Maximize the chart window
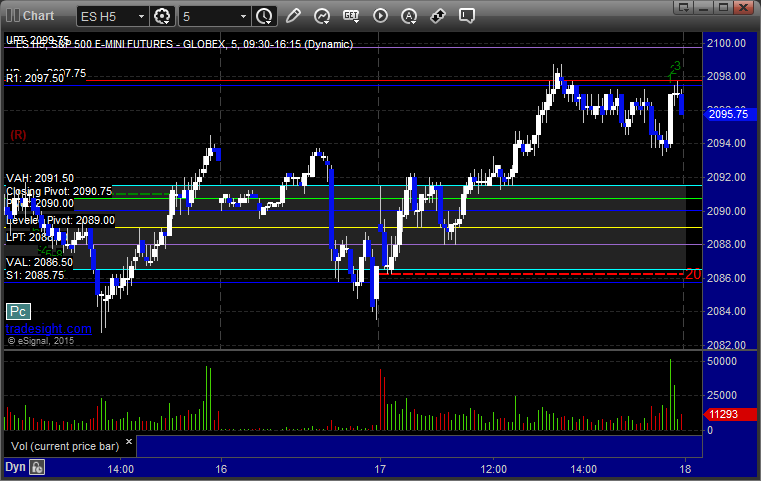The image size is (761, 481). tap(723, 7)
